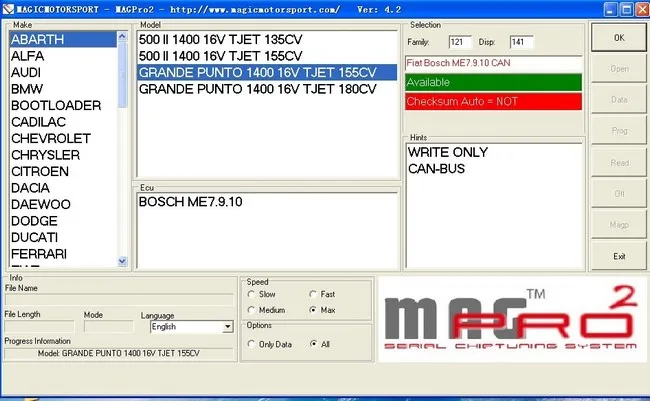Viewport: 650px width, 401px height.
Task: Click the Mode field
Action: [x=109, y=326]
